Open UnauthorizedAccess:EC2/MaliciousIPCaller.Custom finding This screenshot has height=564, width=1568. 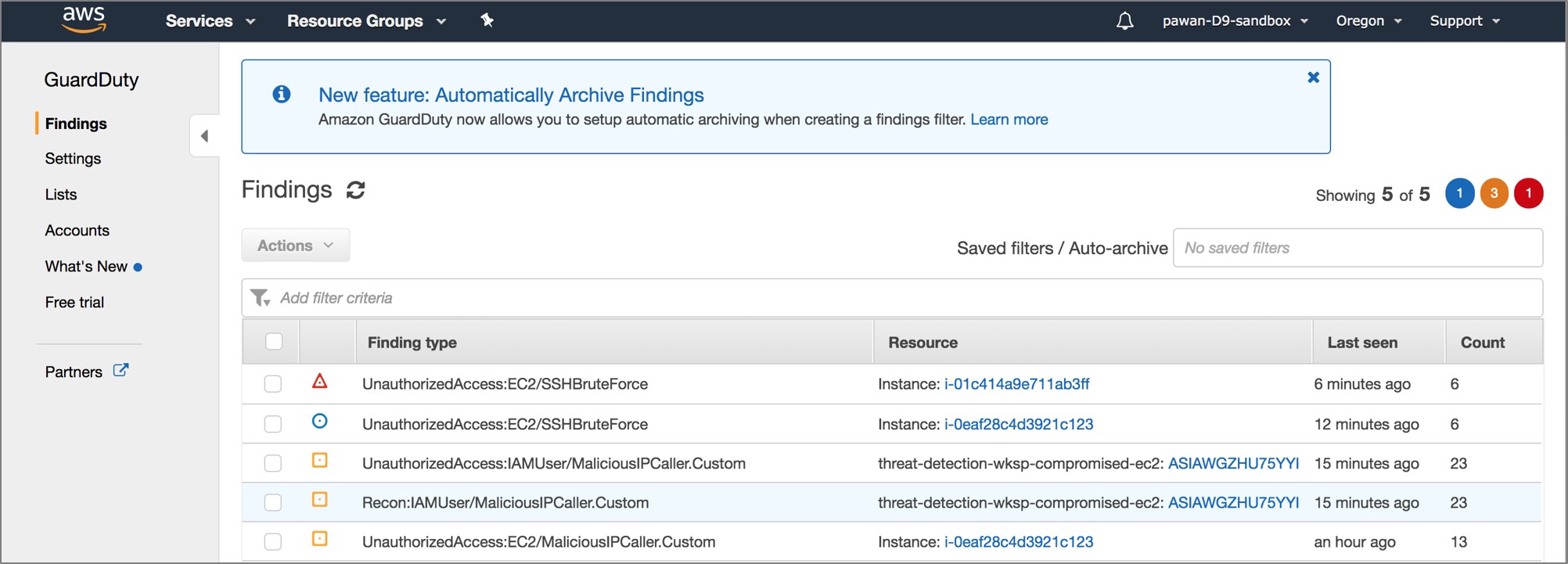click(x=538, y=541)
